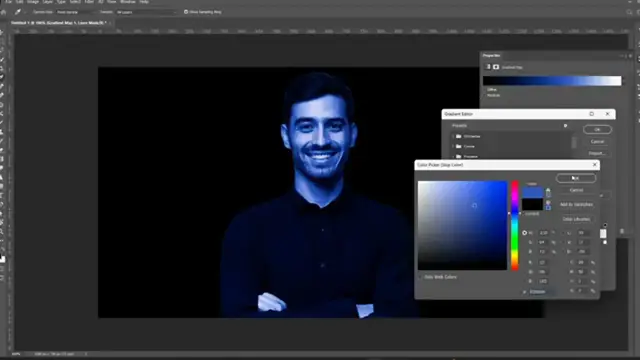Select the H hue radio button
The image size is (640, 360).
[524, 233]
